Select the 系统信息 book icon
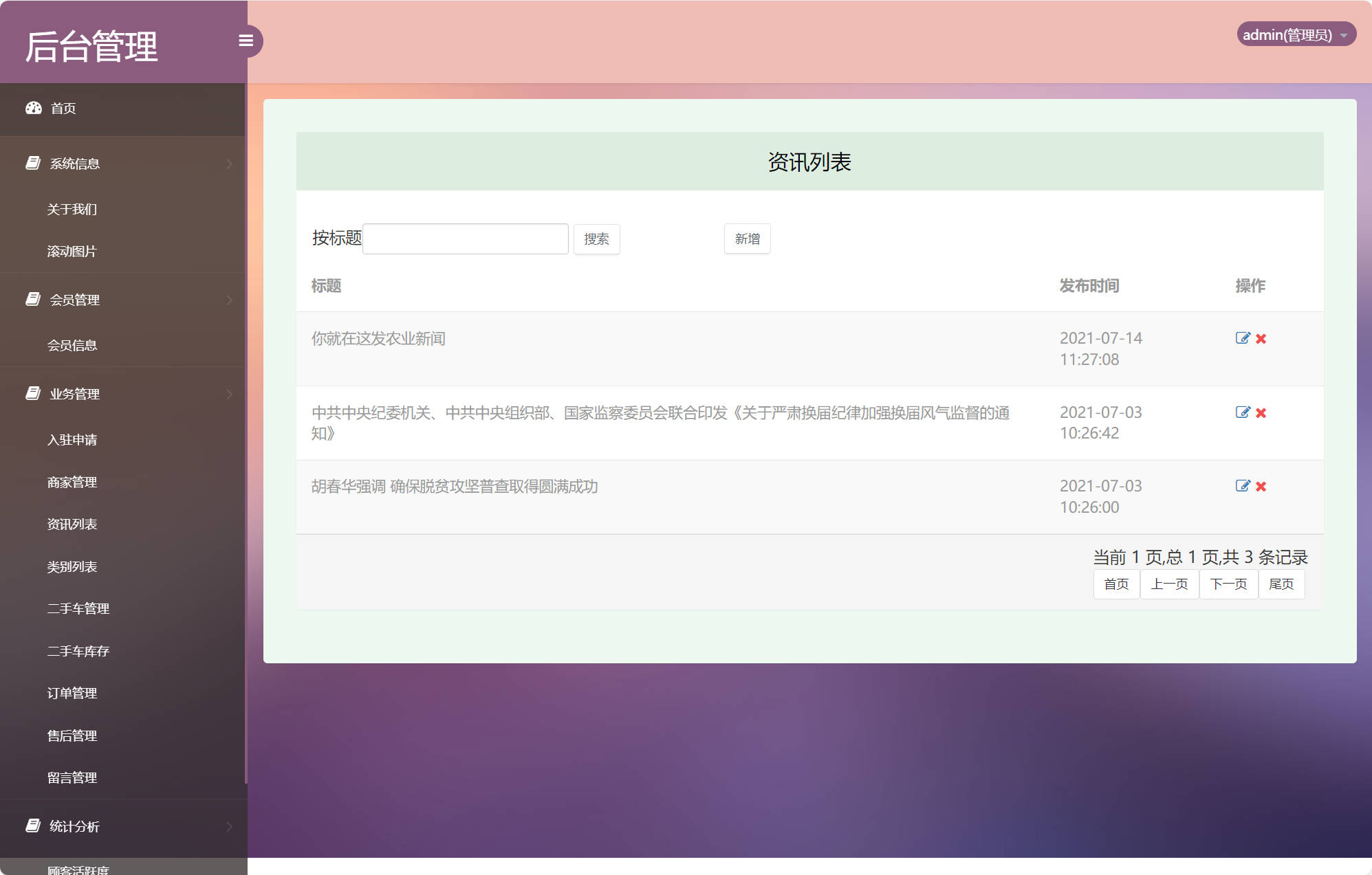Image resolution: width=1372 pixels, height=875 pixels. [32, 162]
